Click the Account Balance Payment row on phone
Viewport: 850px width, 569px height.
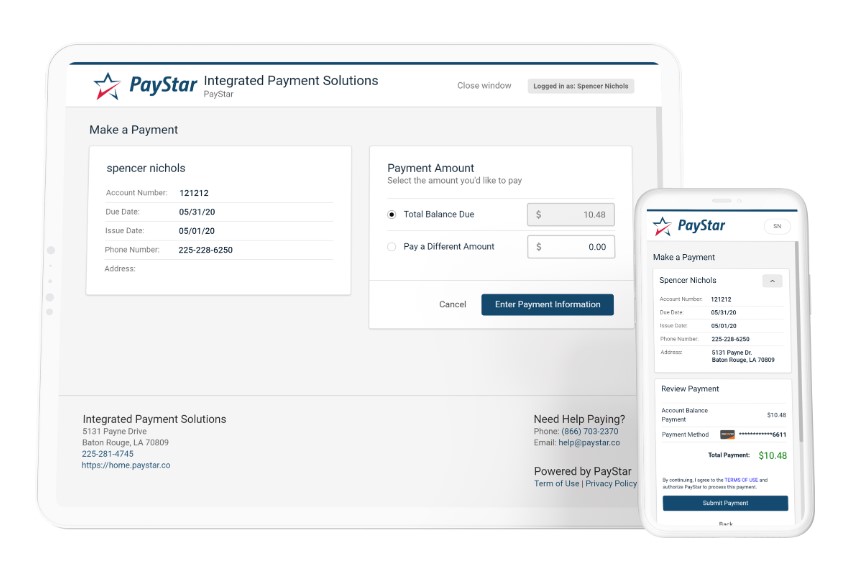point(723,415)
